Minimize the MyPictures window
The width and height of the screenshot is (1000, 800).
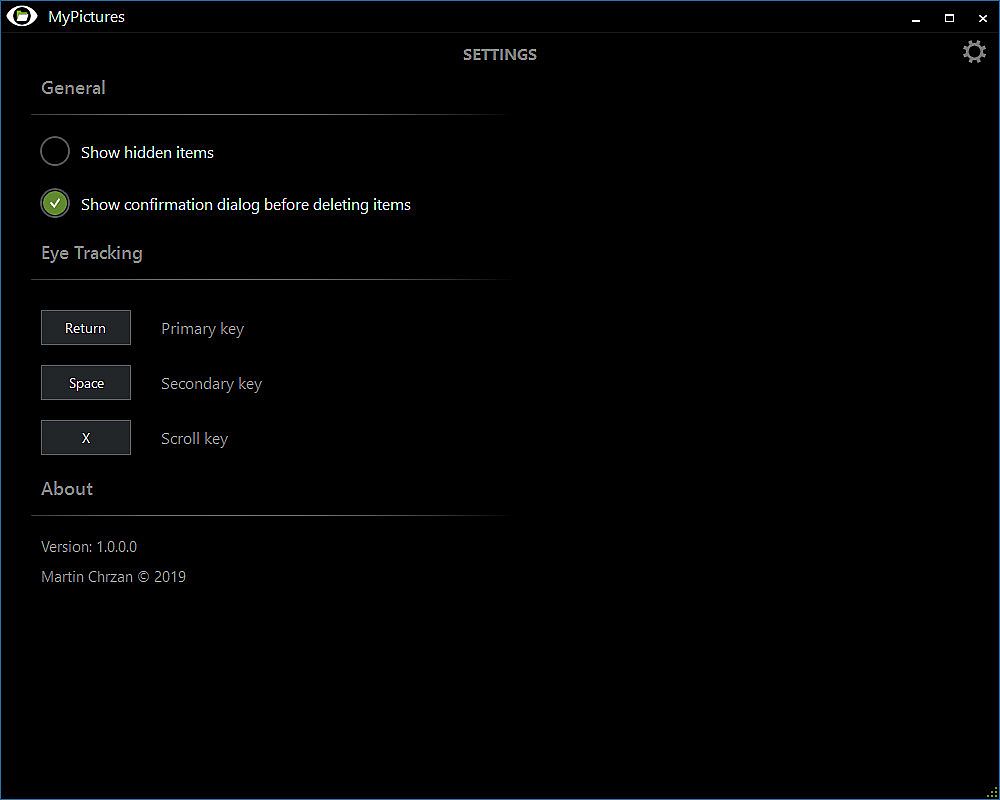coord(916,19)
